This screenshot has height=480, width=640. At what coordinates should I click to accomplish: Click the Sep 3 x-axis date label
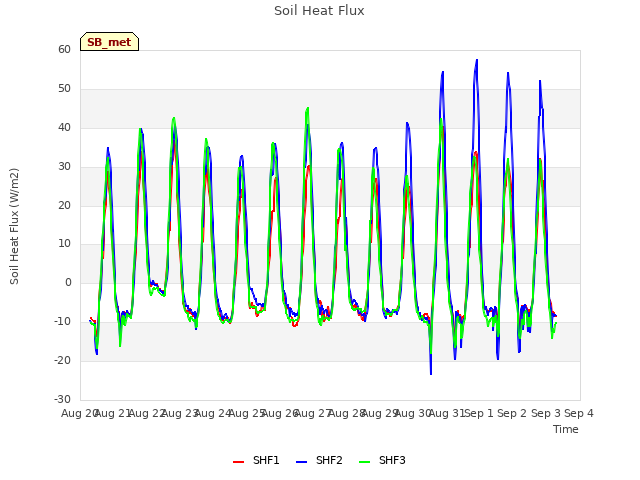(x=546, y=413)
